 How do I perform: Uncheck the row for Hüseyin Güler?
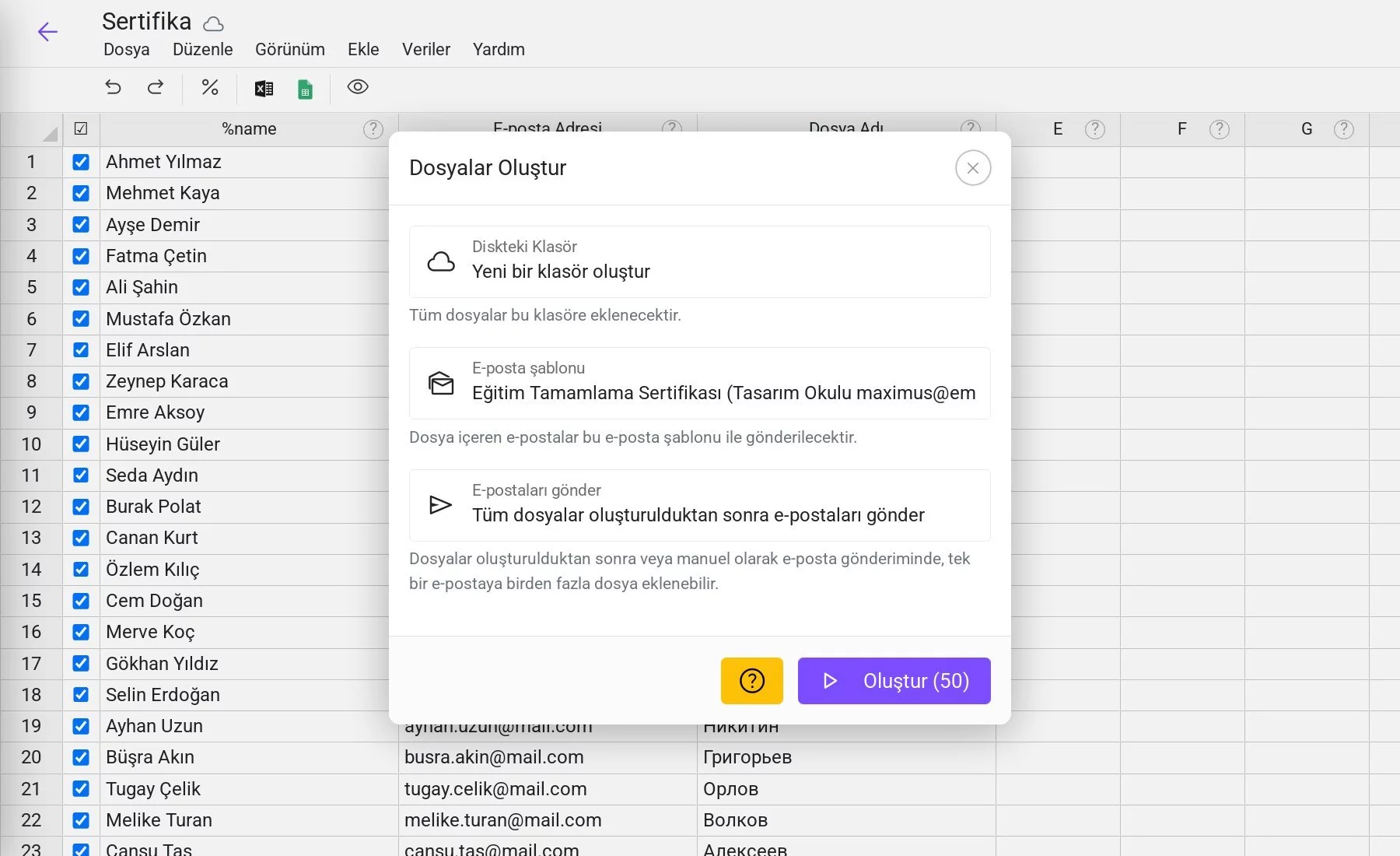tap(81, 444)
